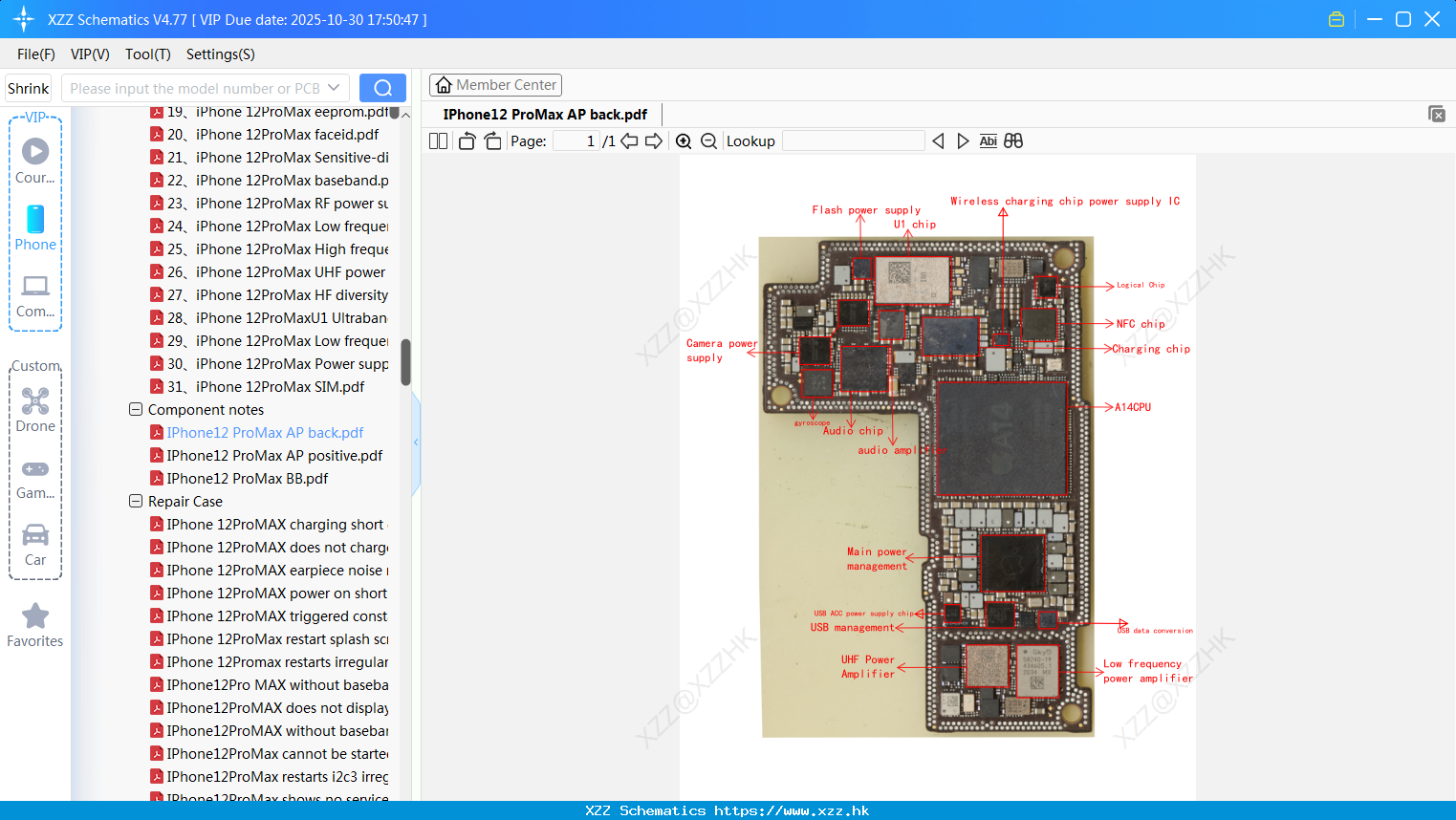1456x820 pixels.
Task: Open IPhone12 ProMax AP positive.pdf
Action: coord(266,455)
